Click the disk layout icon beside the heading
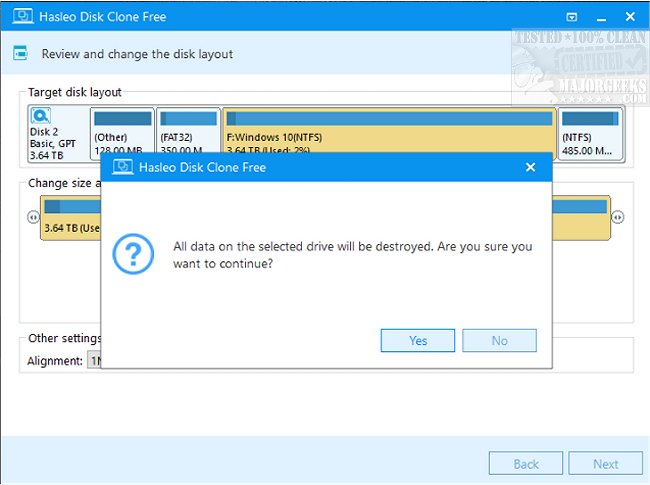 20,53
